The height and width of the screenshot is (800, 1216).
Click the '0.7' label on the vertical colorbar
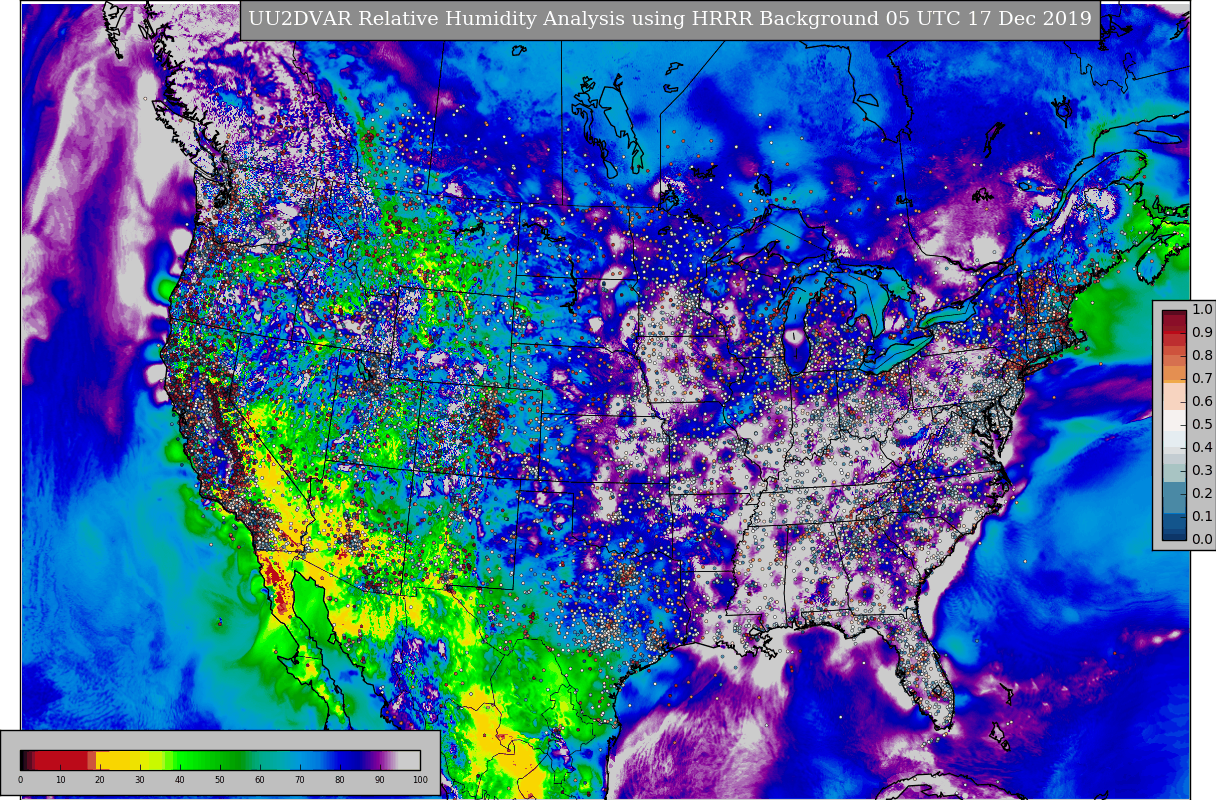(1202, 378)
